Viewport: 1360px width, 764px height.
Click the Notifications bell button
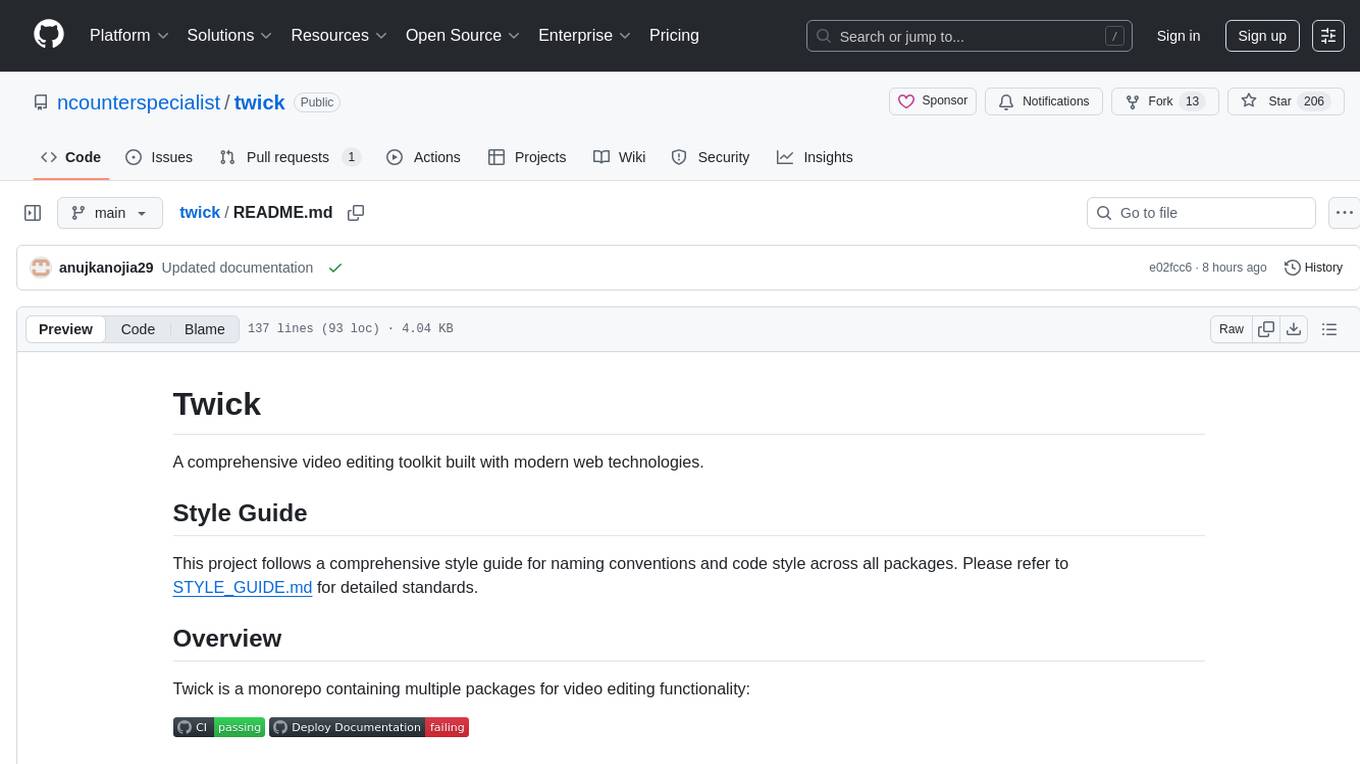click(1044, 101)
